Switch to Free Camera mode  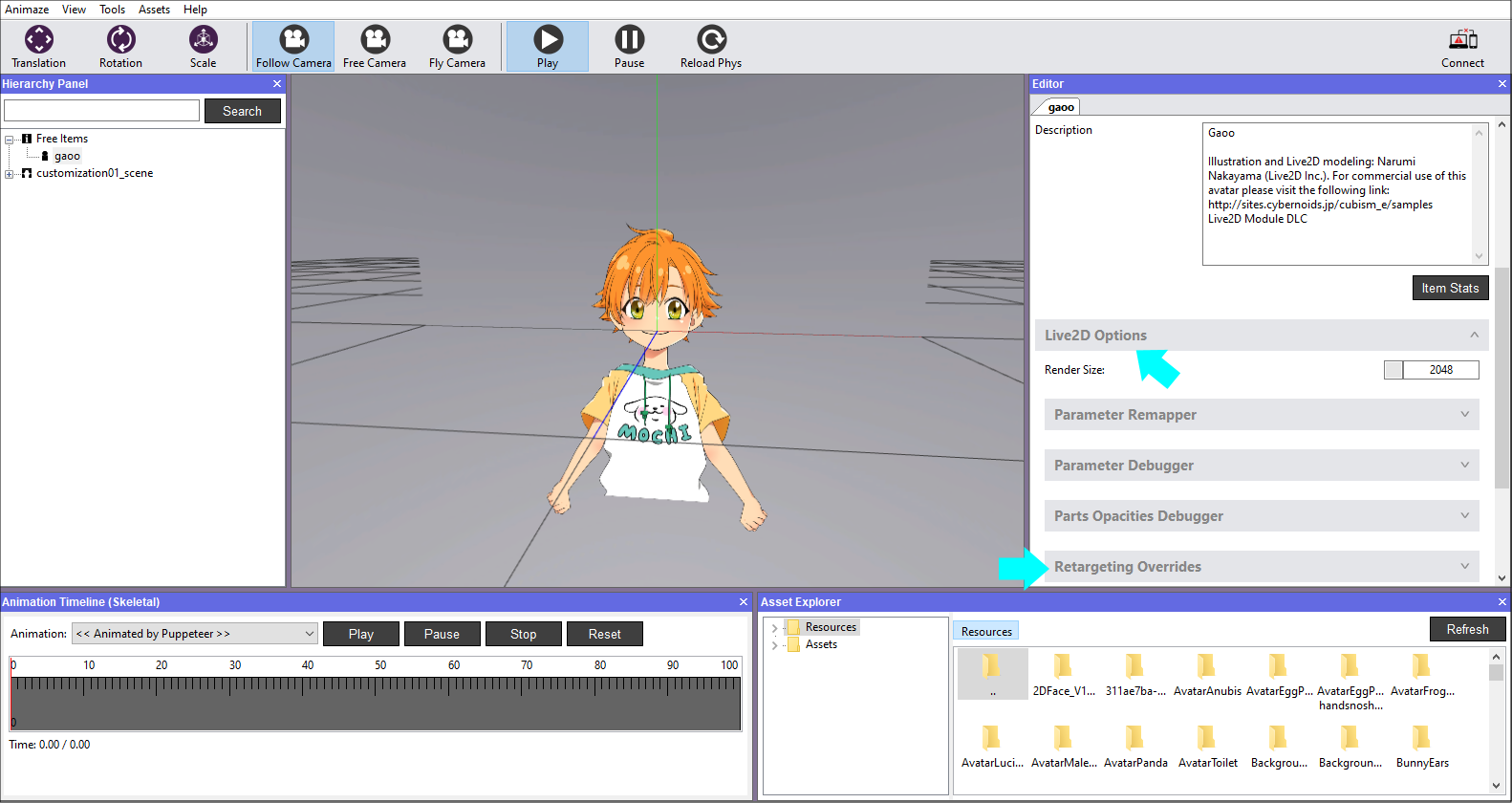[375, 46]
